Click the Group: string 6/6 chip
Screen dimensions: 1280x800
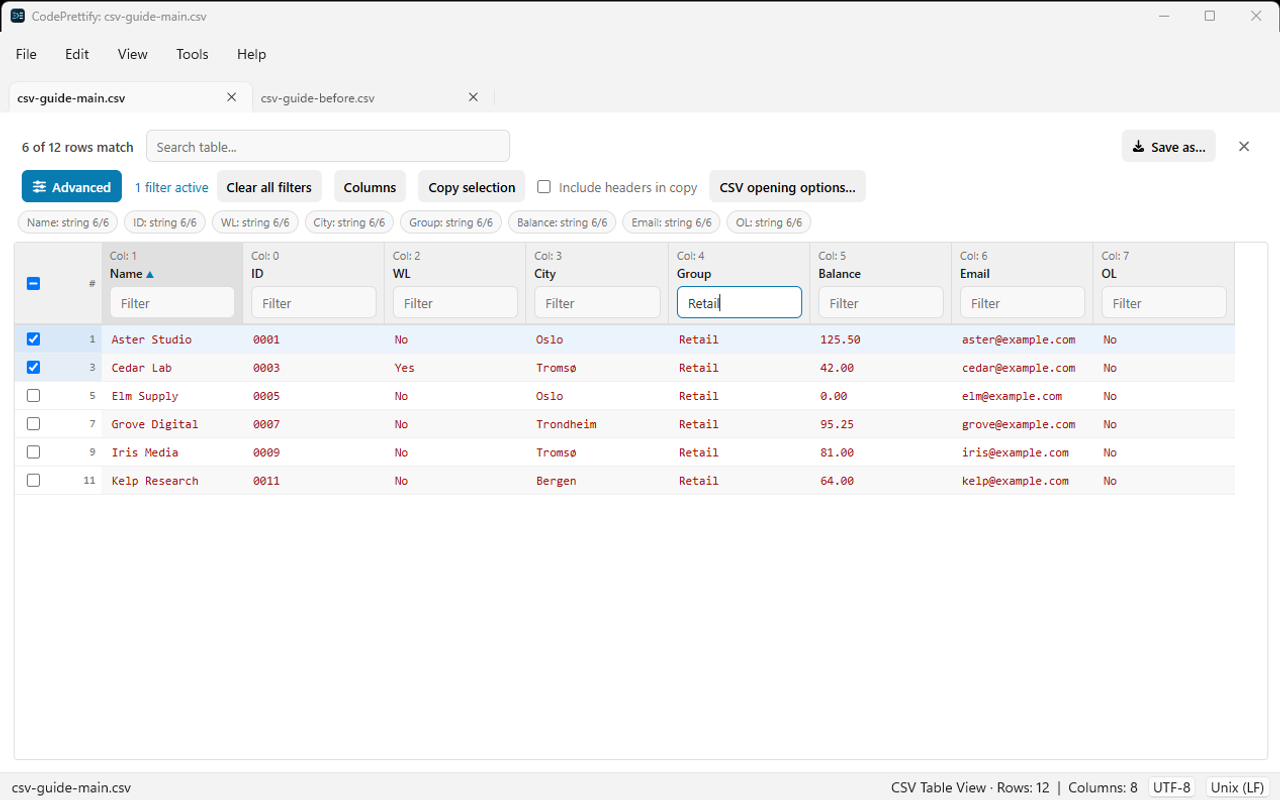(x=451, y=222)
